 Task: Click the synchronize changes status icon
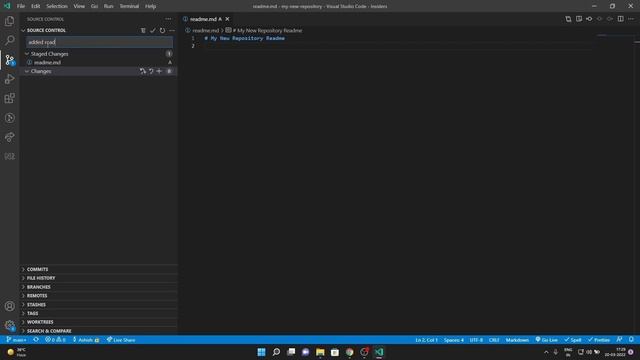36,340
